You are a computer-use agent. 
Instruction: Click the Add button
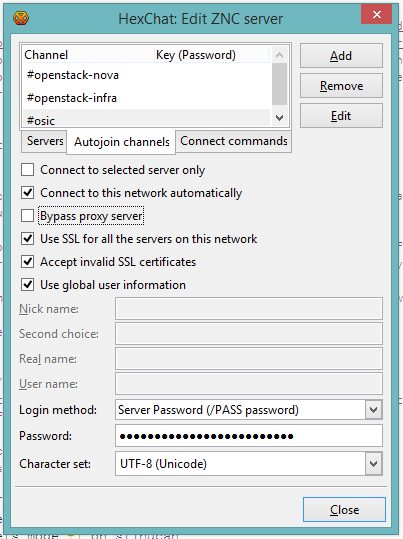tap(341, 56)
